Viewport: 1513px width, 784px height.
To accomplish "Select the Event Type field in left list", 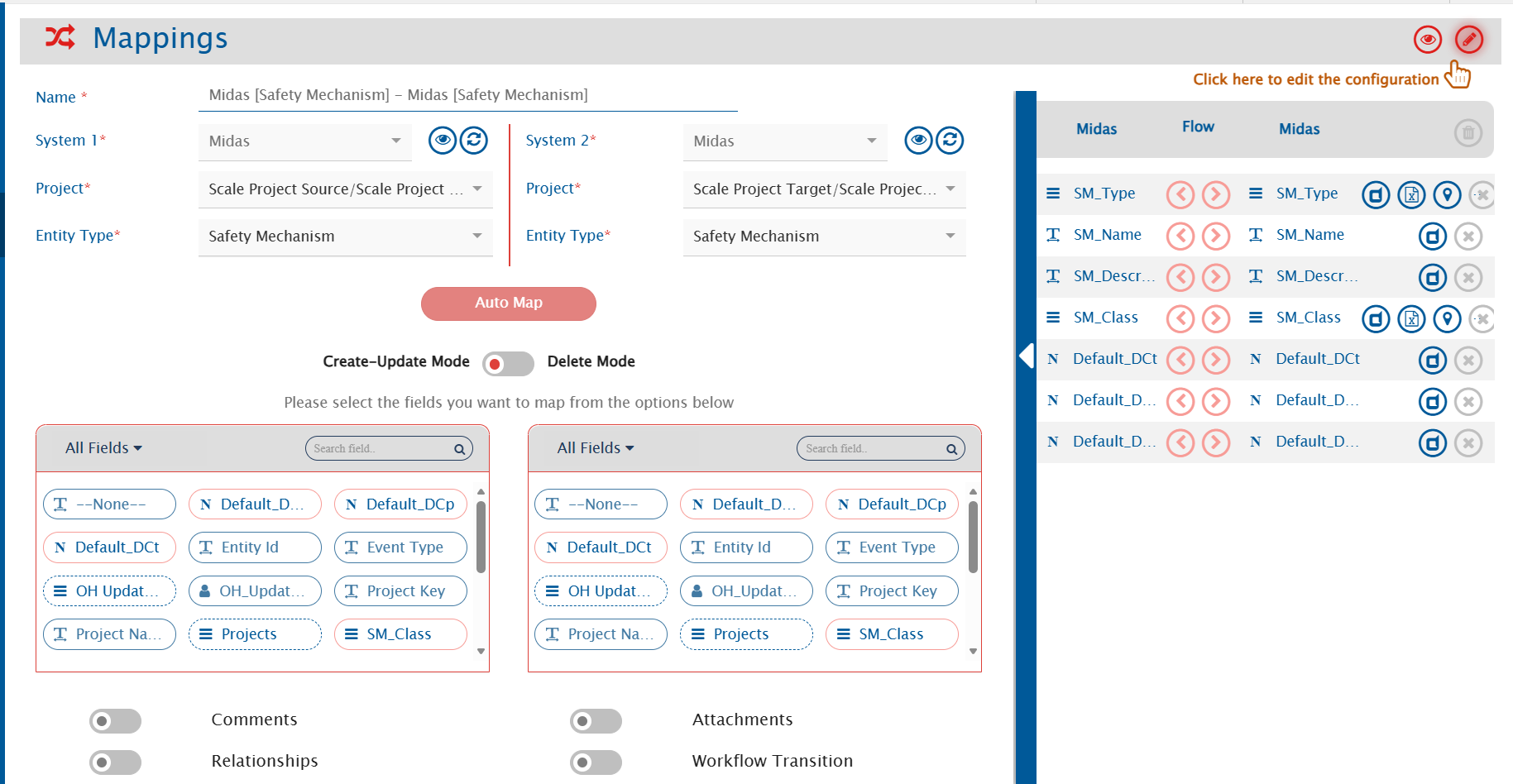I will 400,547.
